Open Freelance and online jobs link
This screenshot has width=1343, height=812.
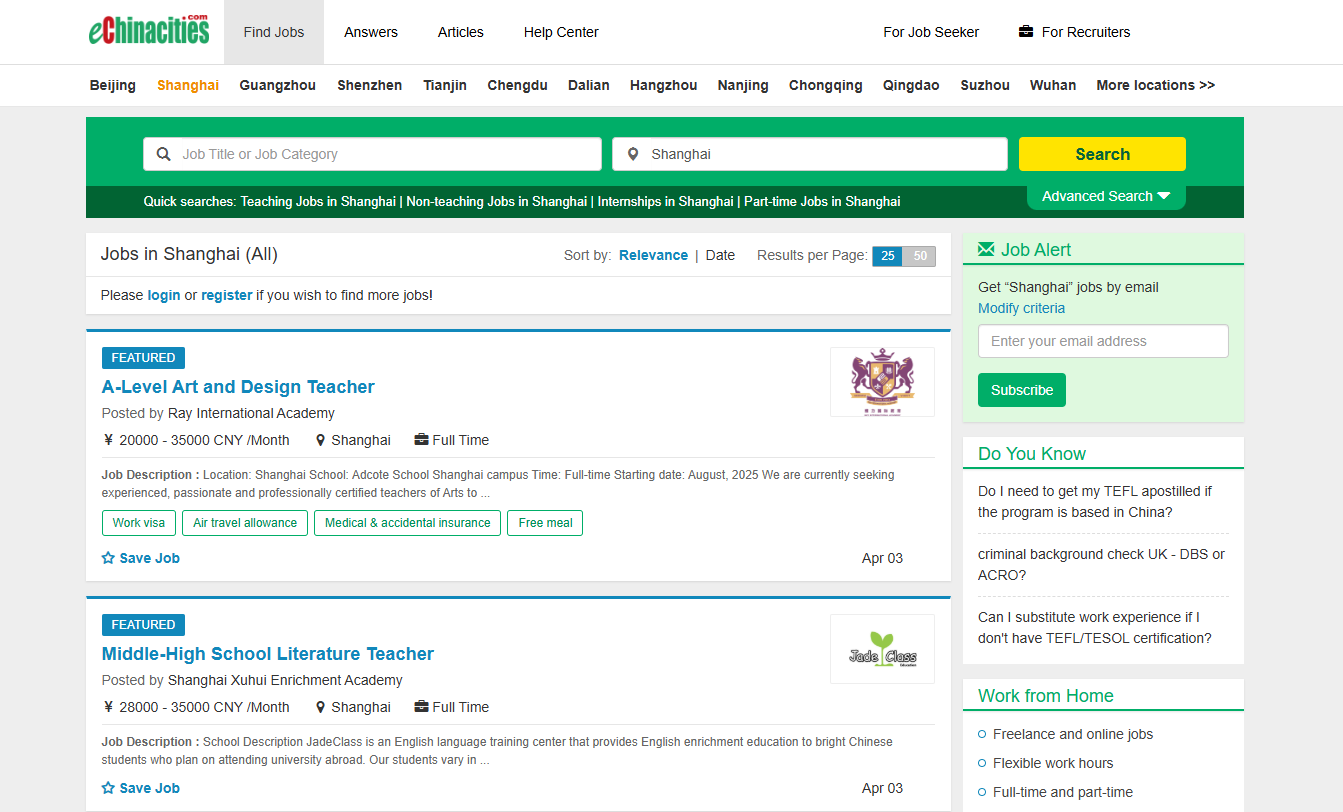[x=1073, y=734]
